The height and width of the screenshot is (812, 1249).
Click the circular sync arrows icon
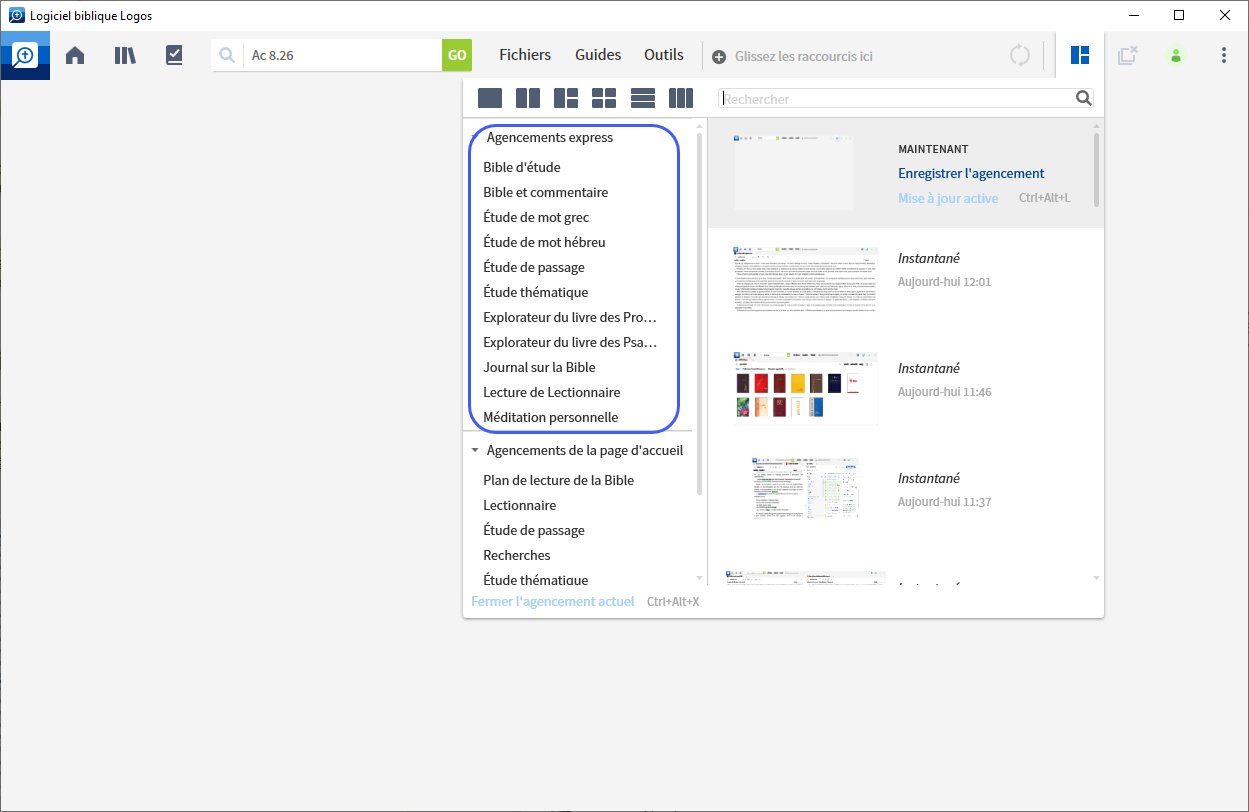coord(1020,55)
